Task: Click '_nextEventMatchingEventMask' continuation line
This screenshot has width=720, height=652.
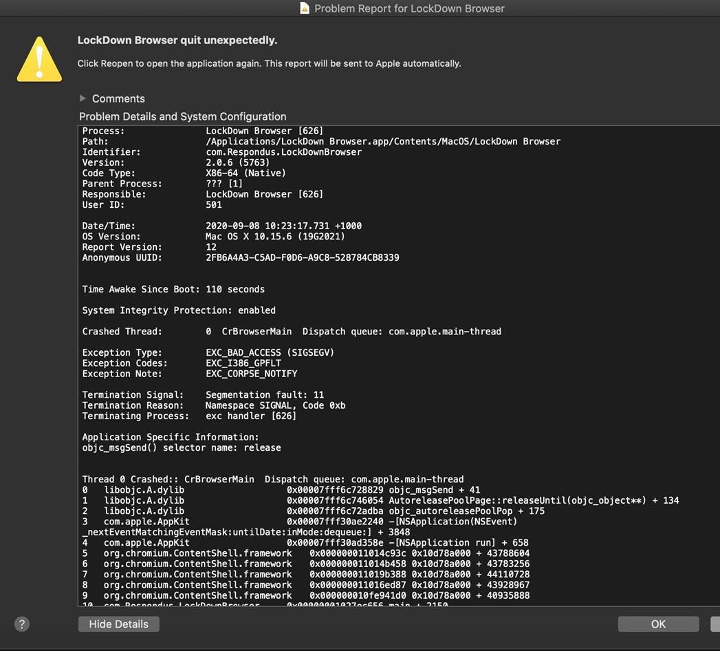Action: pyautogui.click(x=246, y=532)
